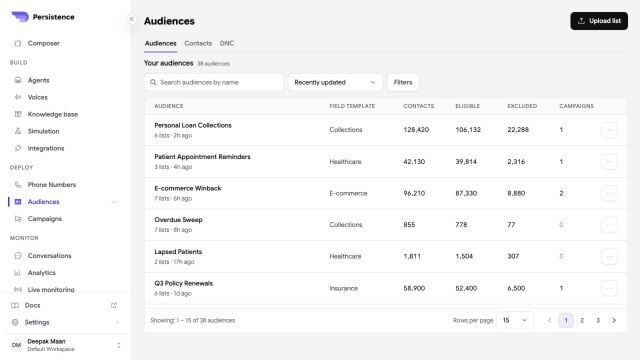The height and width of the screenshot is (360, 640).
Task: Open the Q3 Policy Renewals audience
Action: coord(184,283)
